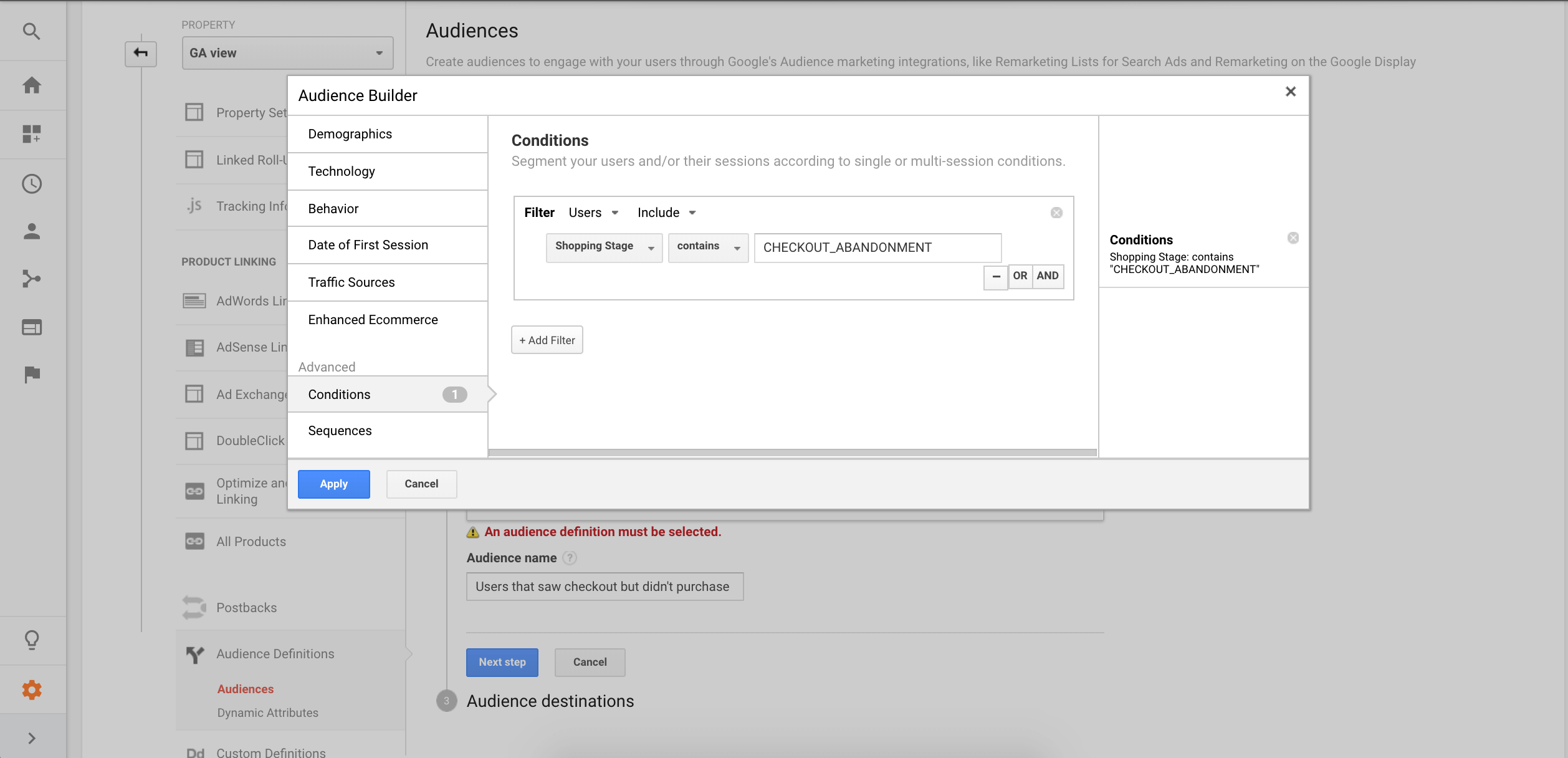Edit the Audience name input field
The height and width of the screenshot is (758, 1568).
(x=604, y=586)
